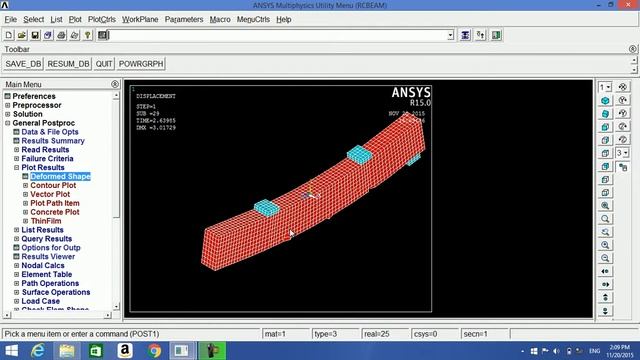The width and height of the screenshot is (640, 360).
Task: Click the Save Analysis floppy icon
Action: point(35,35)
